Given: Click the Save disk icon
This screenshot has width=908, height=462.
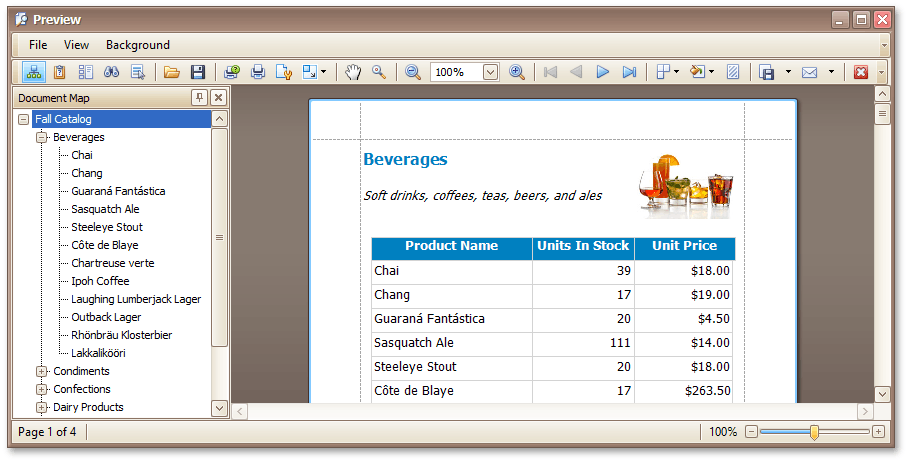Looking at the screenshot, I should point(198,72).
